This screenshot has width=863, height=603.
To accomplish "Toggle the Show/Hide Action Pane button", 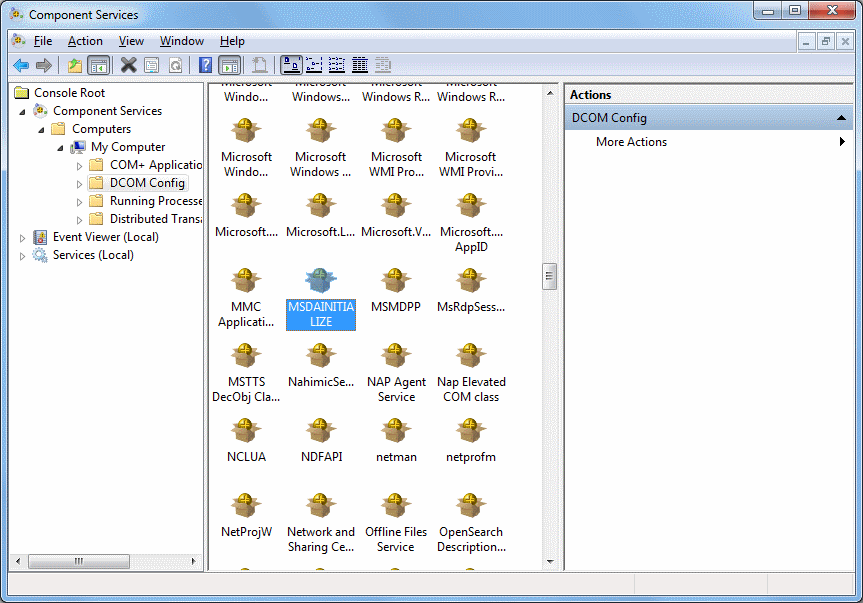I will [x=229, y=65].
